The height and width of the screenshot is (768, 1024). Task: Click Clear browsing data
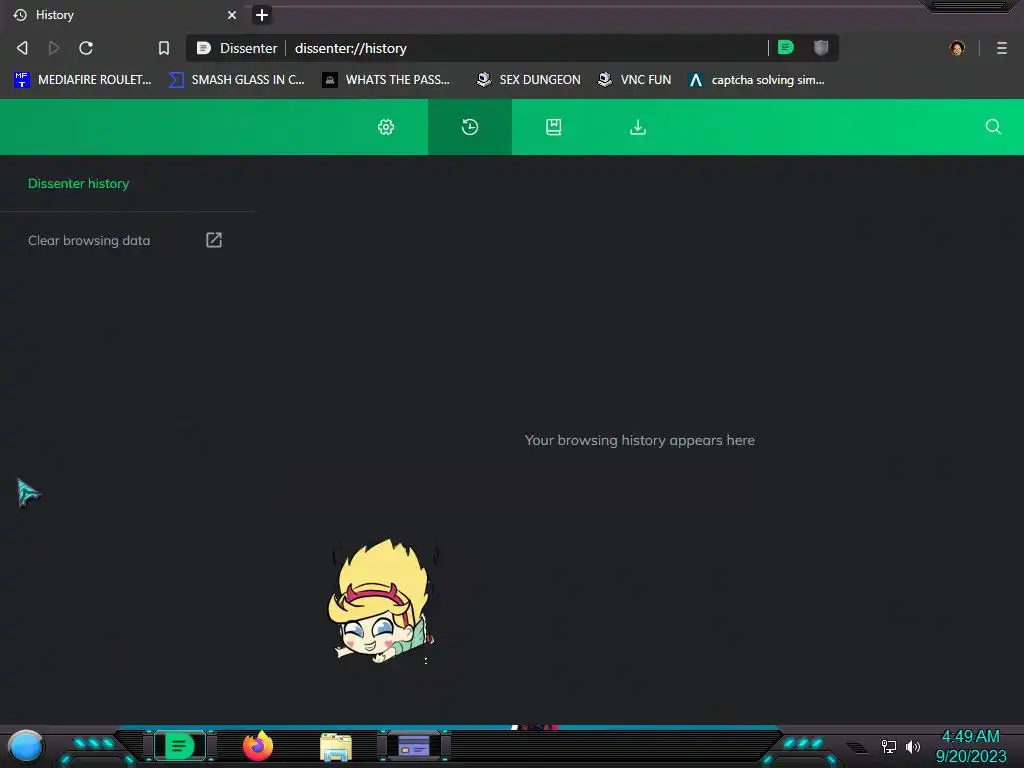pos(89,240)
